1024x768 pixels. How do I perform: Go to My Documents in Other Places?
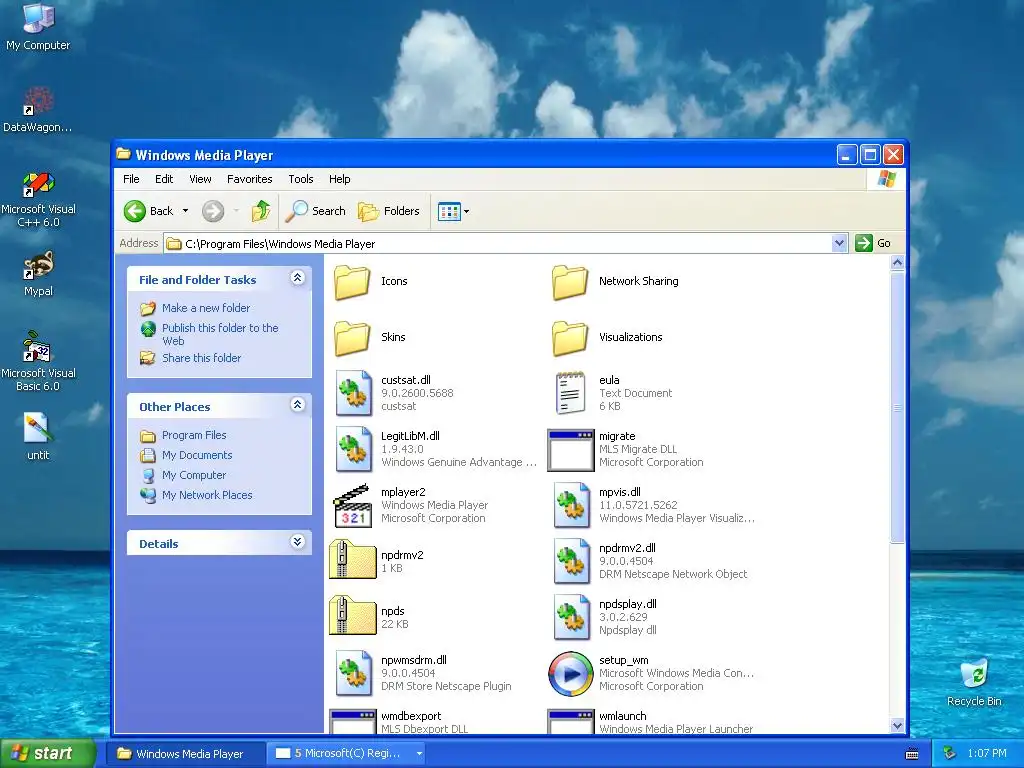pos(197,455)
